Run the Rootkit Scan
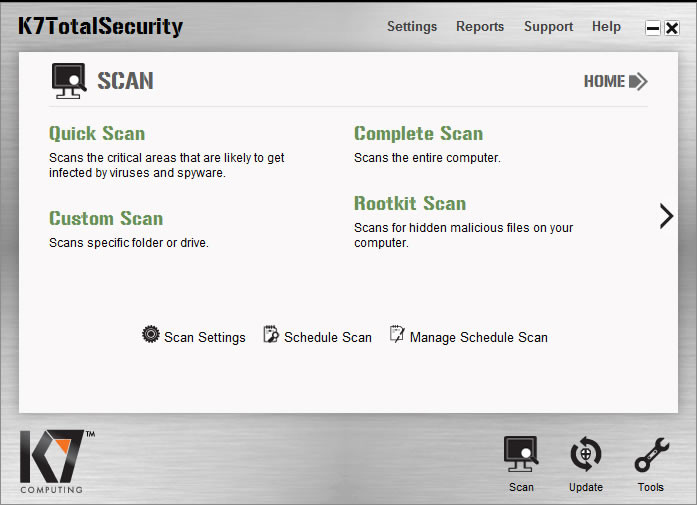 [x=410, y=204]
